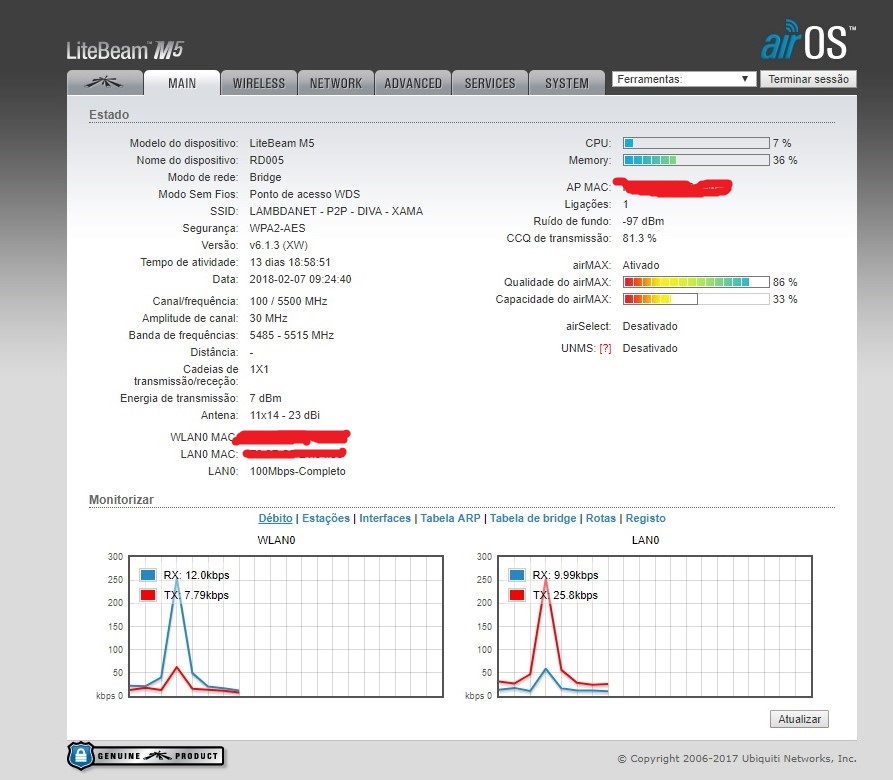Open the Débito monitor link
The width and height of the screenshot is (893, 780).
point(275,518)
